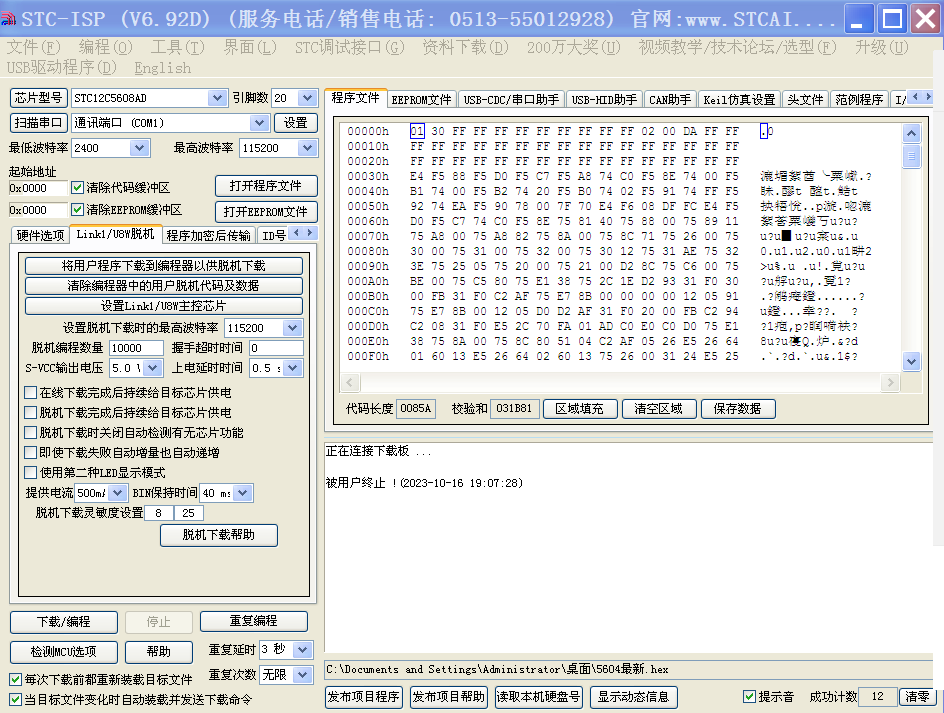The width and height of the screenshot is (944, 713).
Task: Click 扫描串口 button
Action: pyautogui.click(x=39, y=123)
